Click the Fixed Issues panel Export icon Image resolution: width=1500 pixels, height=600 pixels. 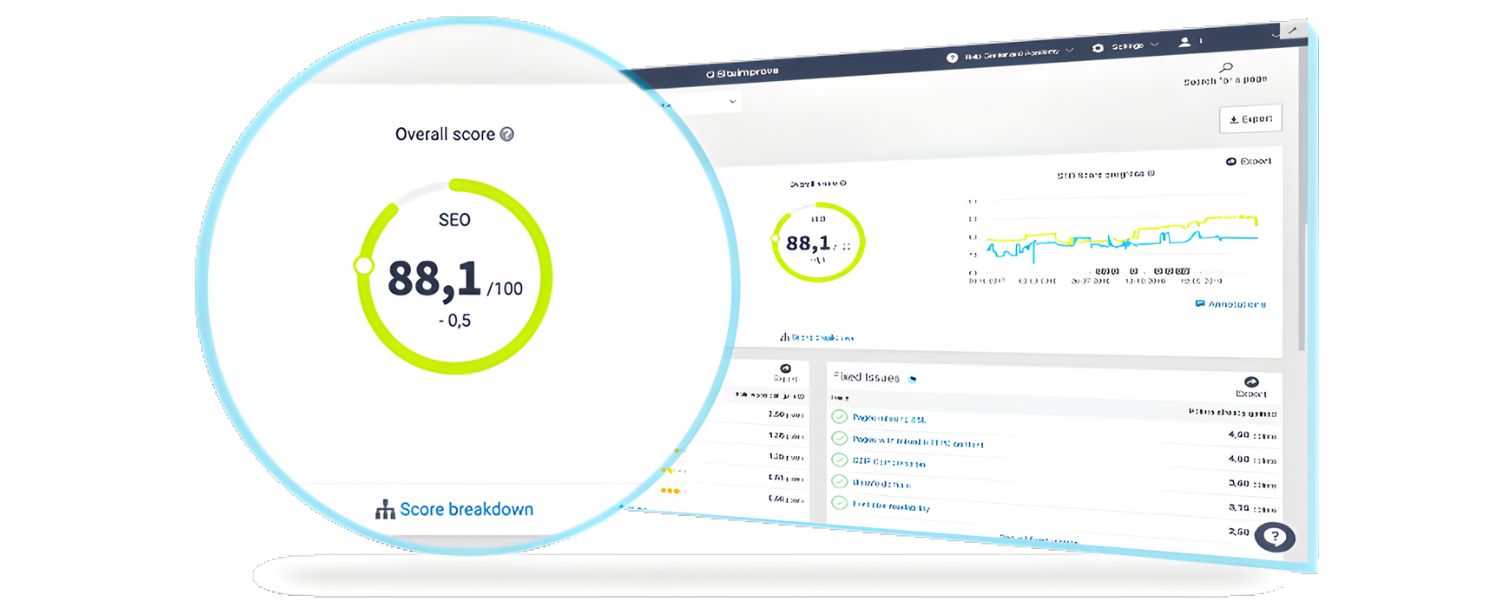pos(1250,382)
